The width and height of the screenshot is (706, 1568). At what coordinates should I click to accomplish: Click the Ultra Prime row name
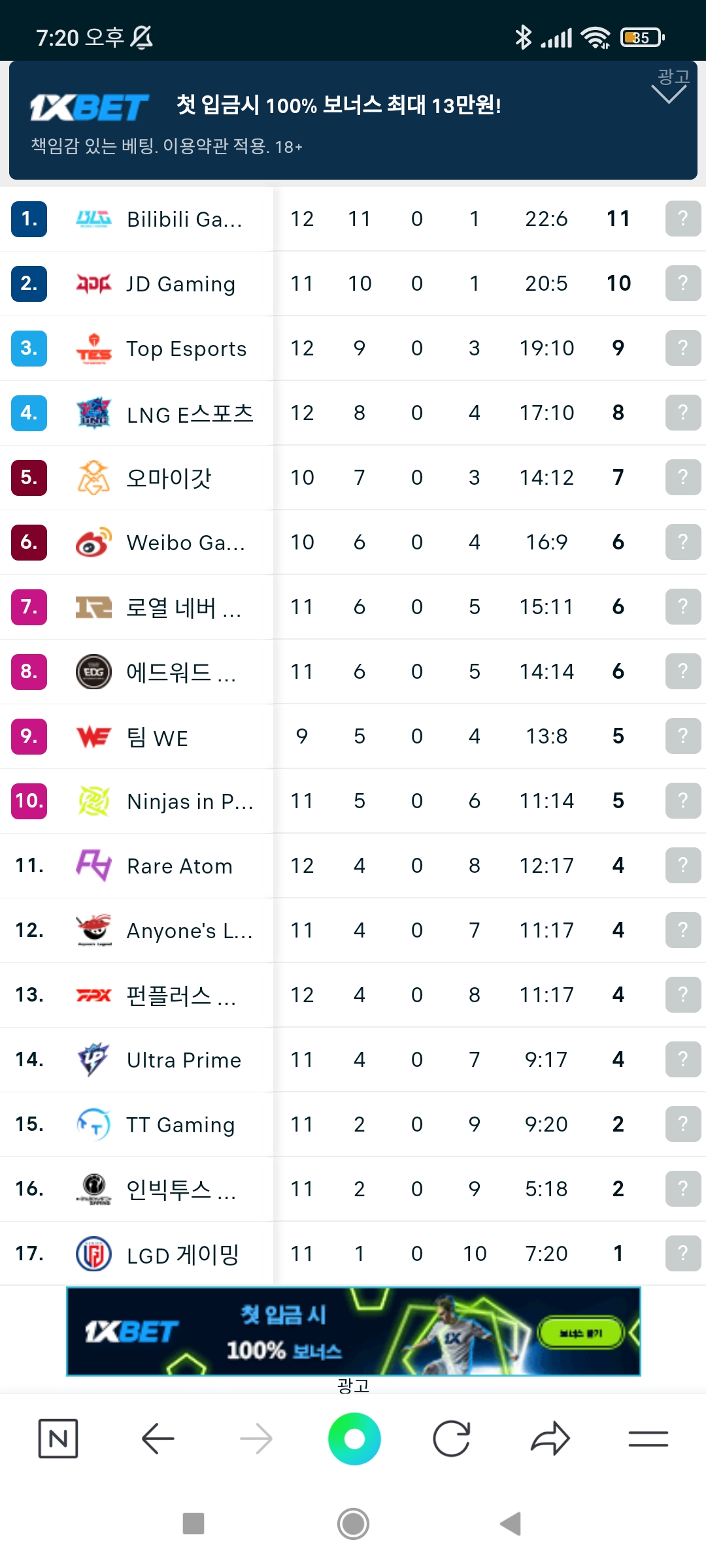[x=184, y=1060]
